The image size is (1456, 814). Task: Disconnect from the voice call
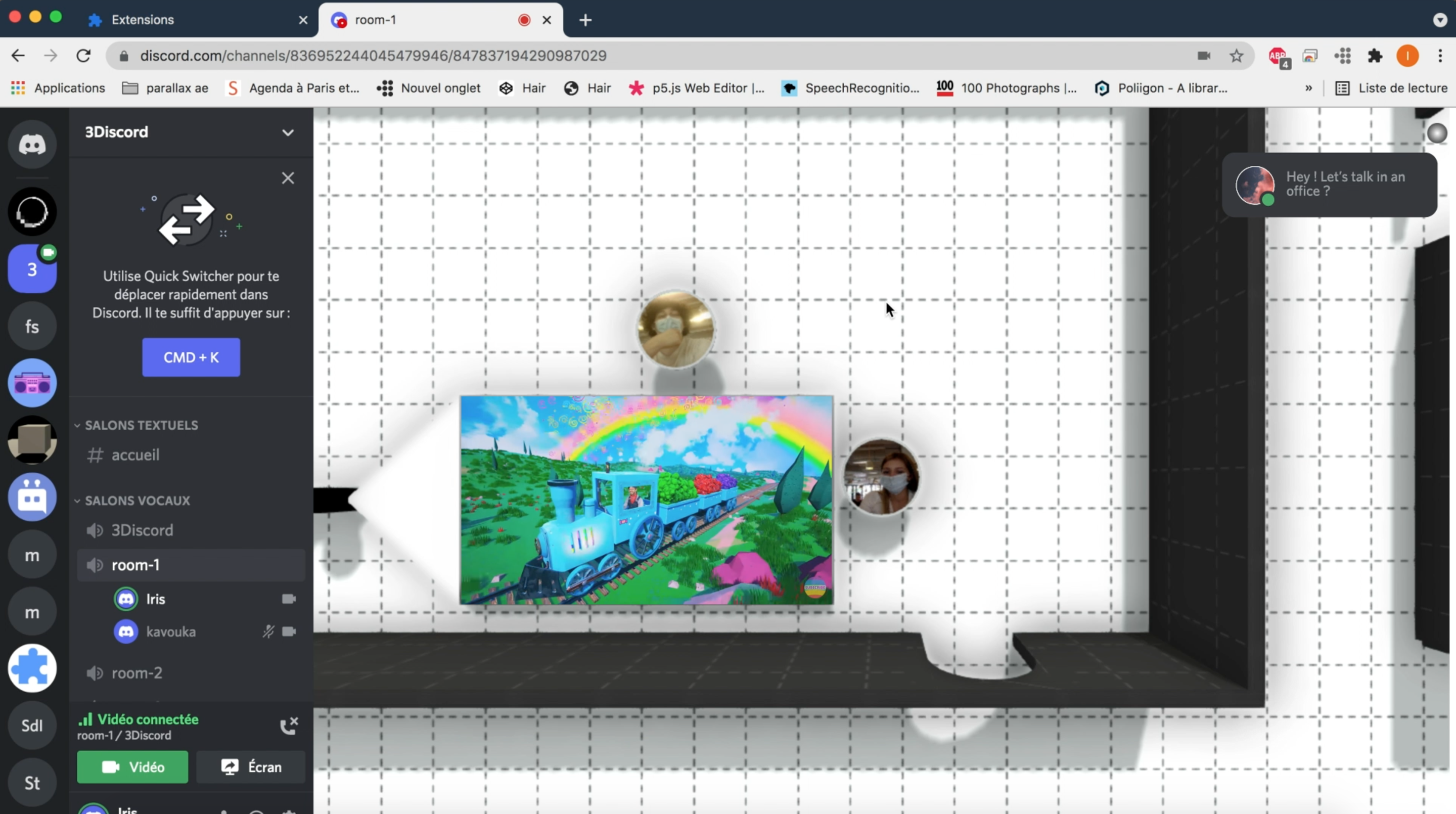pos(289,726)
